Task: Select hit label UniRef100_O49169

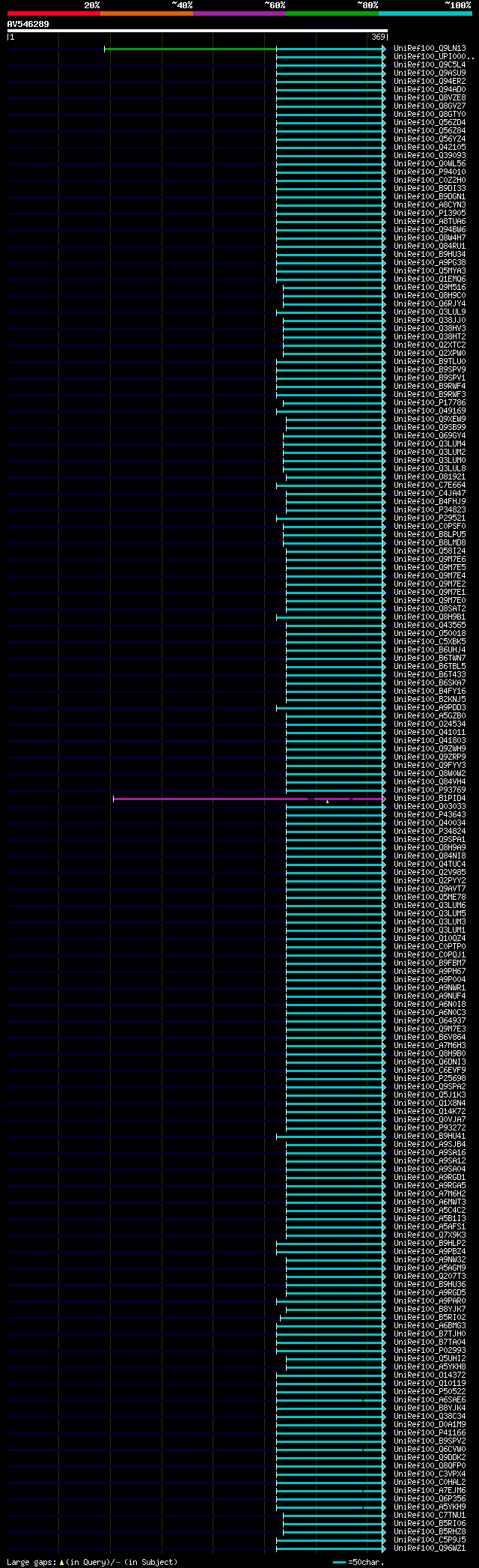Action: click(430, 411)
